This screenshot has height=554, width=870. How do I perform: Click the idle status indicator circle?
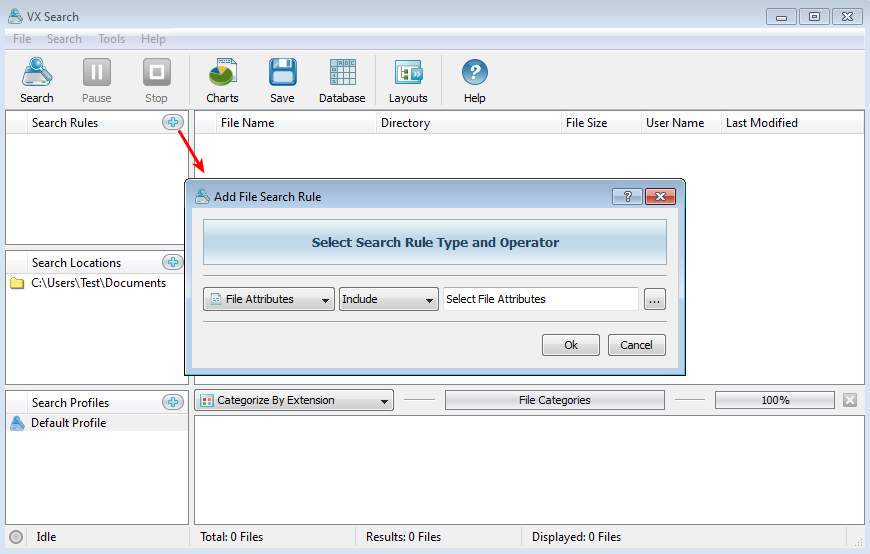tap(16, 537)
